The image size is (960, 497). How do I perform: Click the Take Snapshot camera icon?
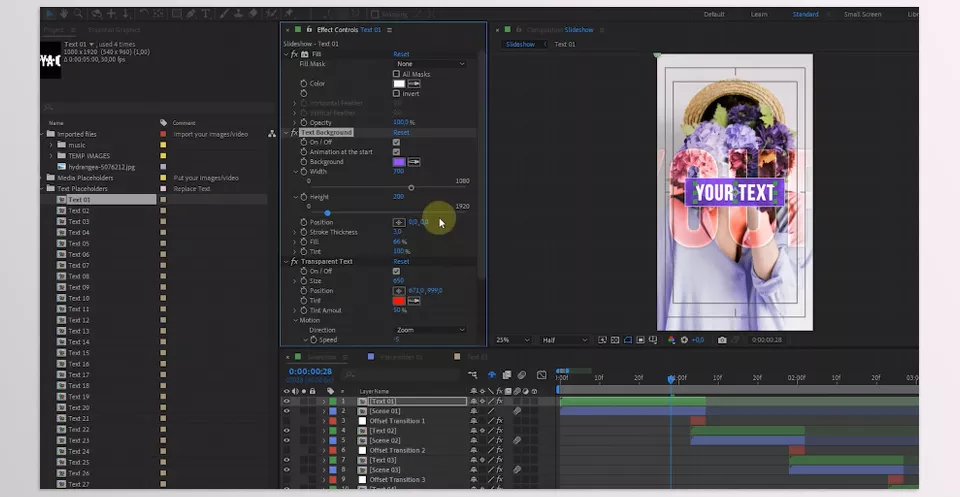click(722, 340)
